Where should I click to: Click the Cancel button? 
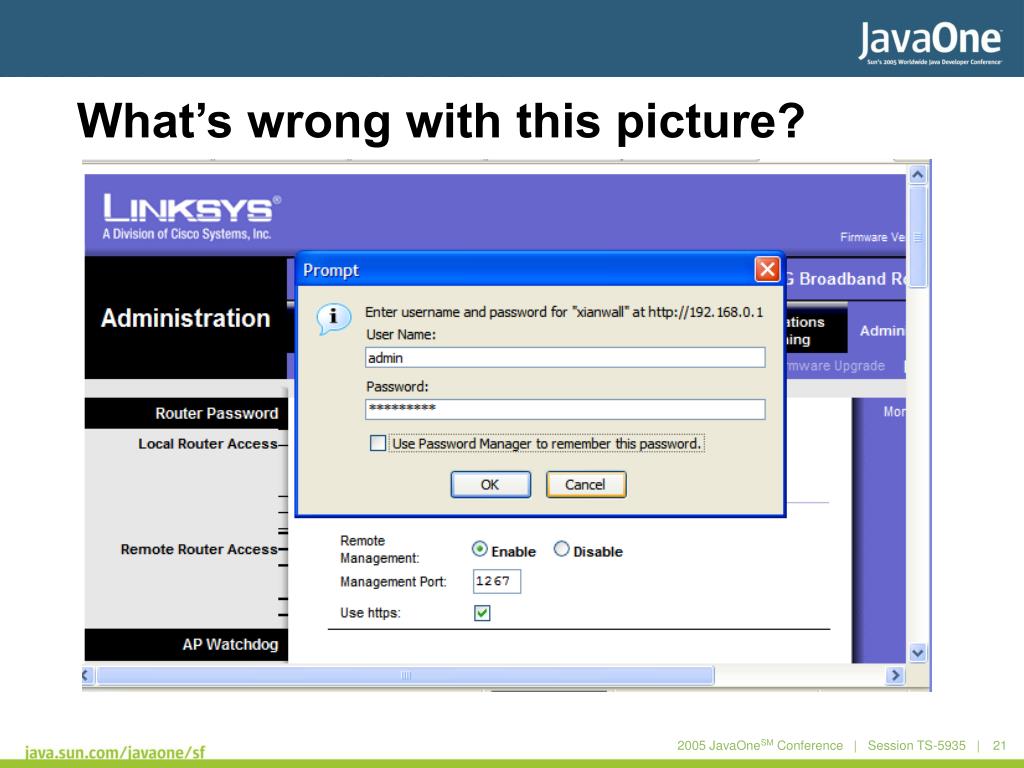tap(586, 485)
